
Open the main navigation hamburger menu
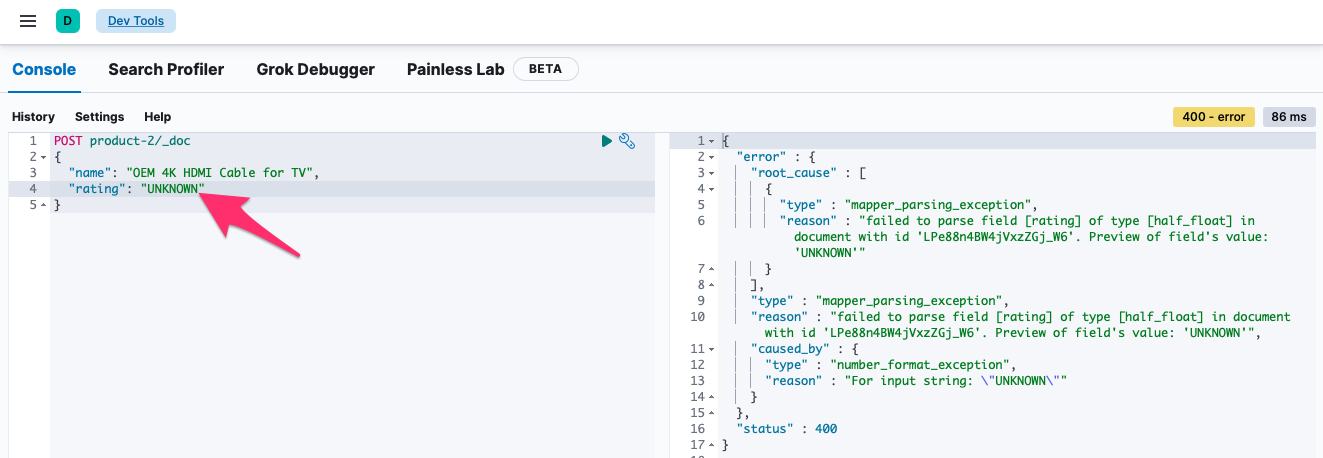tap(28, 21)
